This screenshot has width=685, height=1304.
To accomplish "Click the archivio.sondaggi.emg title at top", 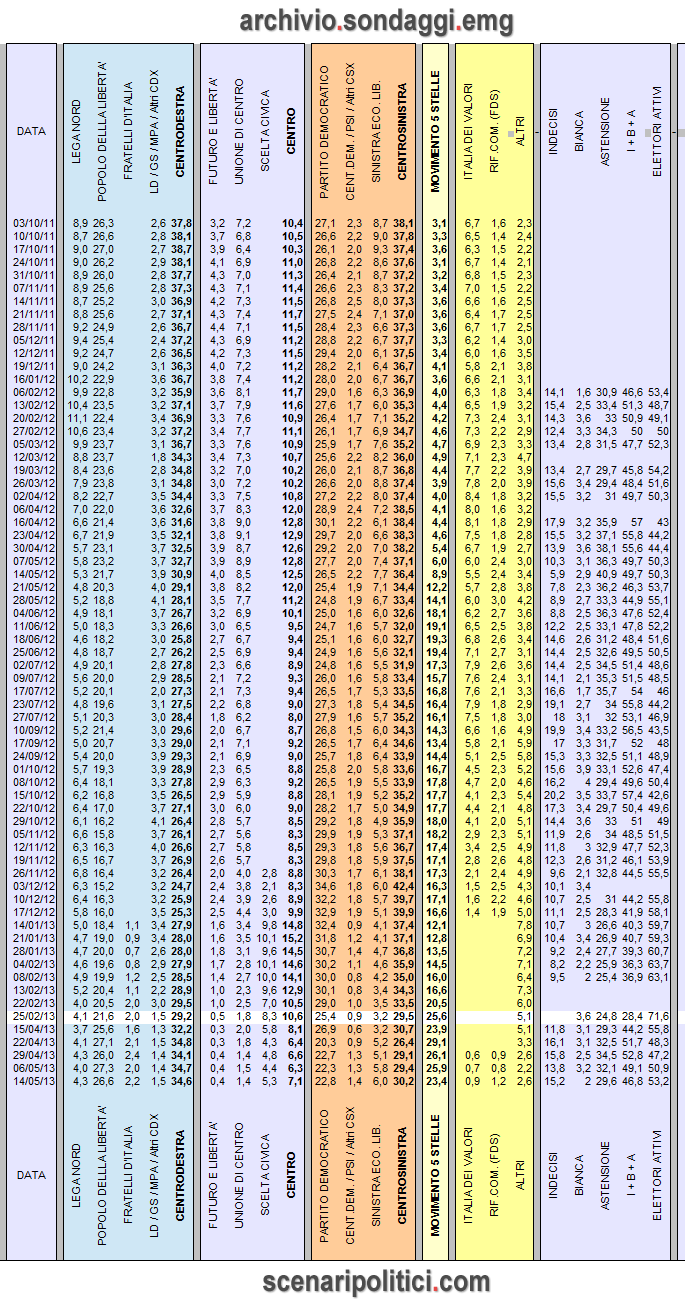I will click(x=376, y=20).
